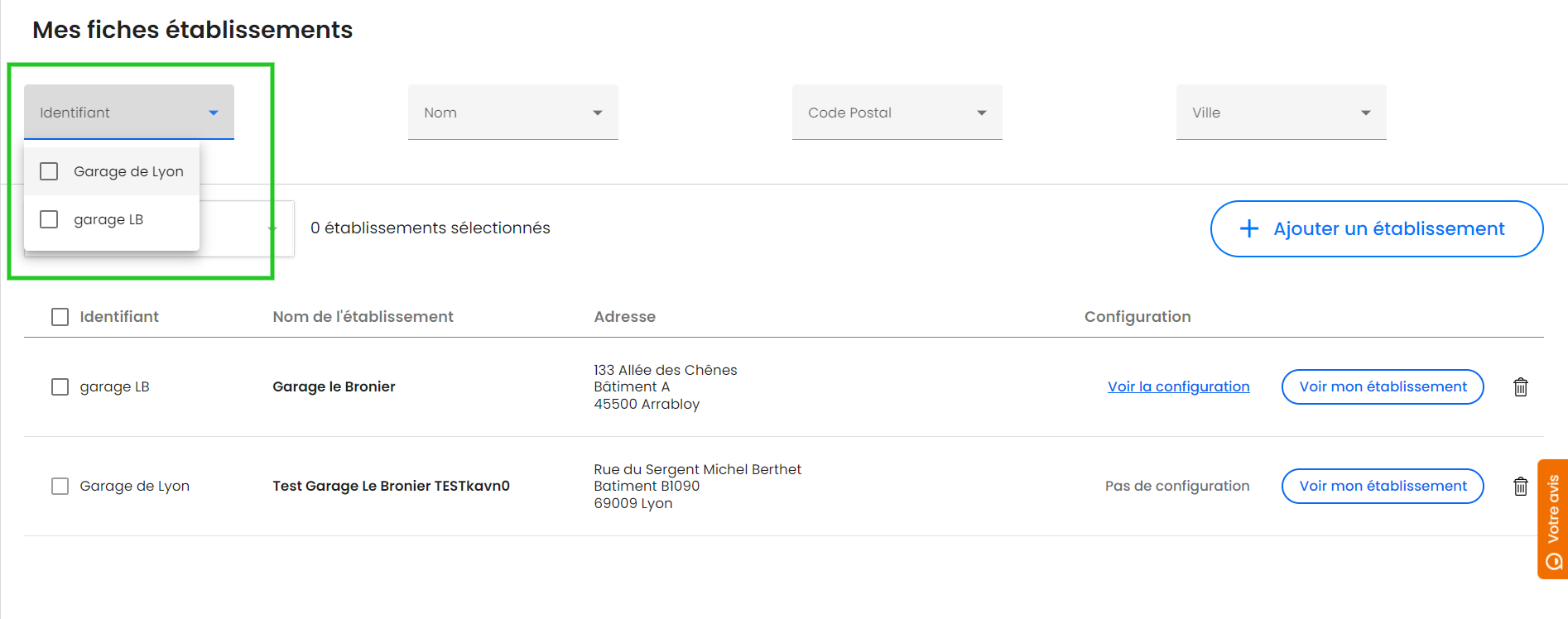
Task: Tick the garage LB option in dropdown list
Action: click(49, 219)
